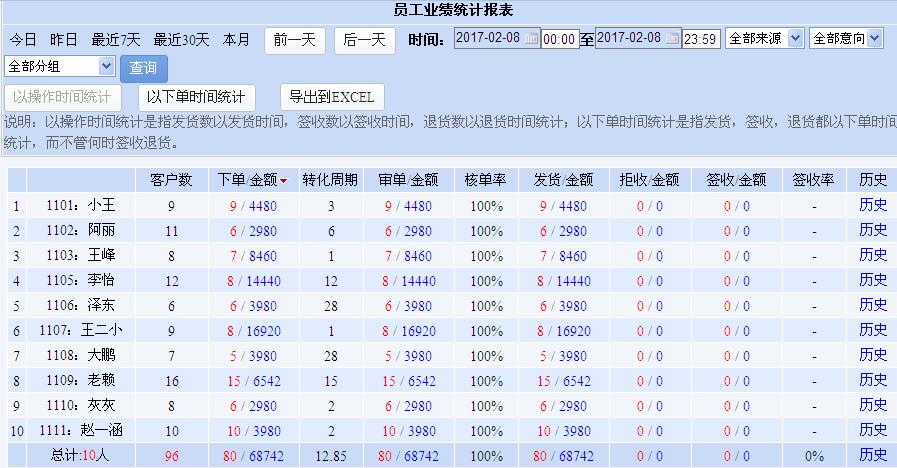Switch to the 最近30天 range
Screen dimensions: 897x468
tap(181, 40)
